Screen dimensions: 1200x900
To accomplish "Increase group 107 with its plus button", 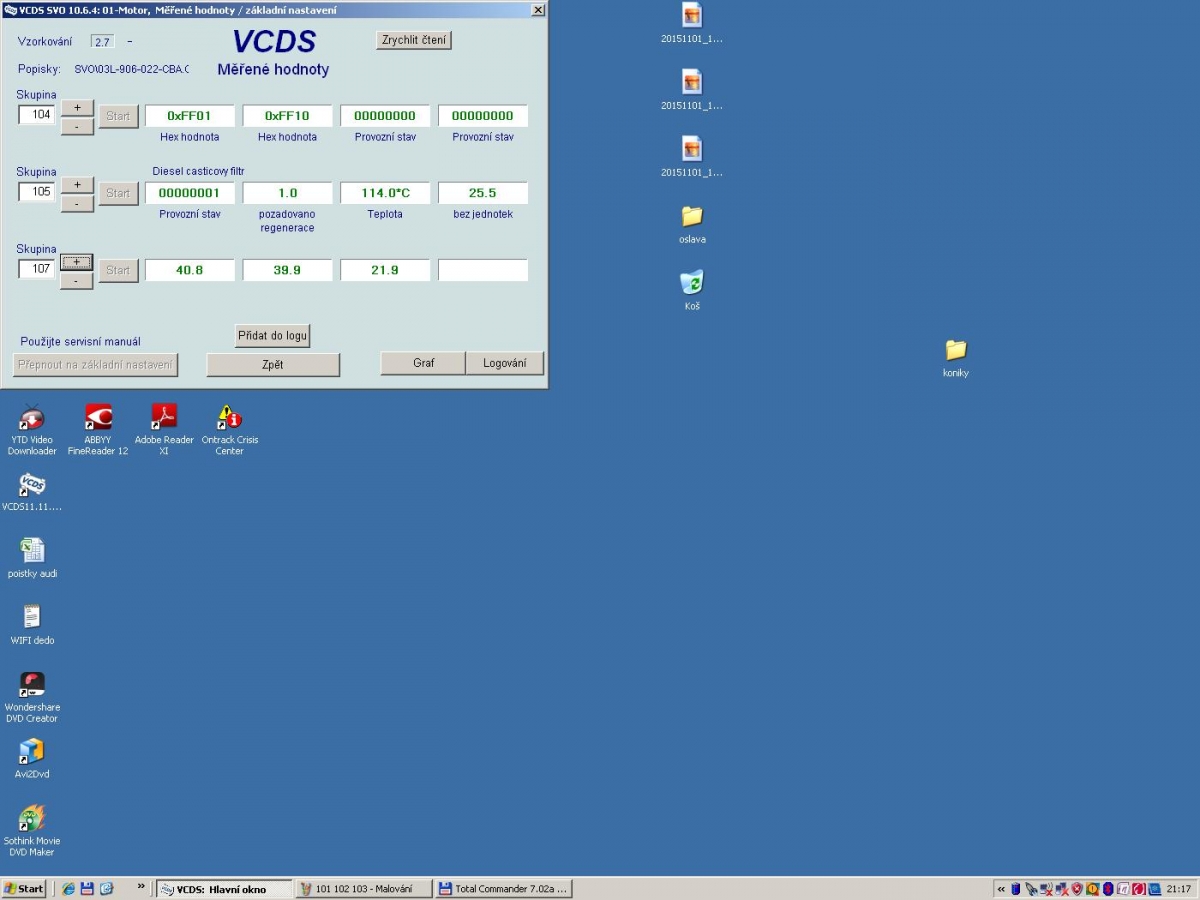I will [77, 262].
